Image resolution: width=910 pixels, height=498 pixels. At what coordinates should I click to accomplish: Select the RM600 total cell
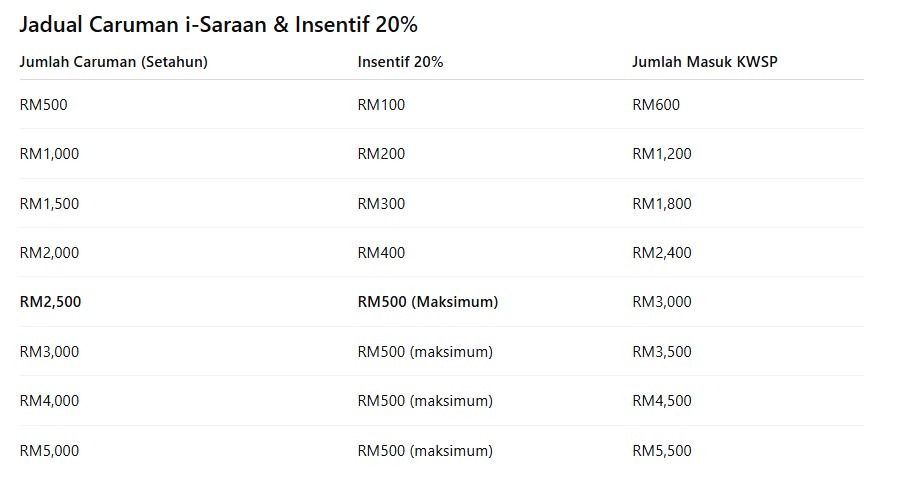[656, 104]
